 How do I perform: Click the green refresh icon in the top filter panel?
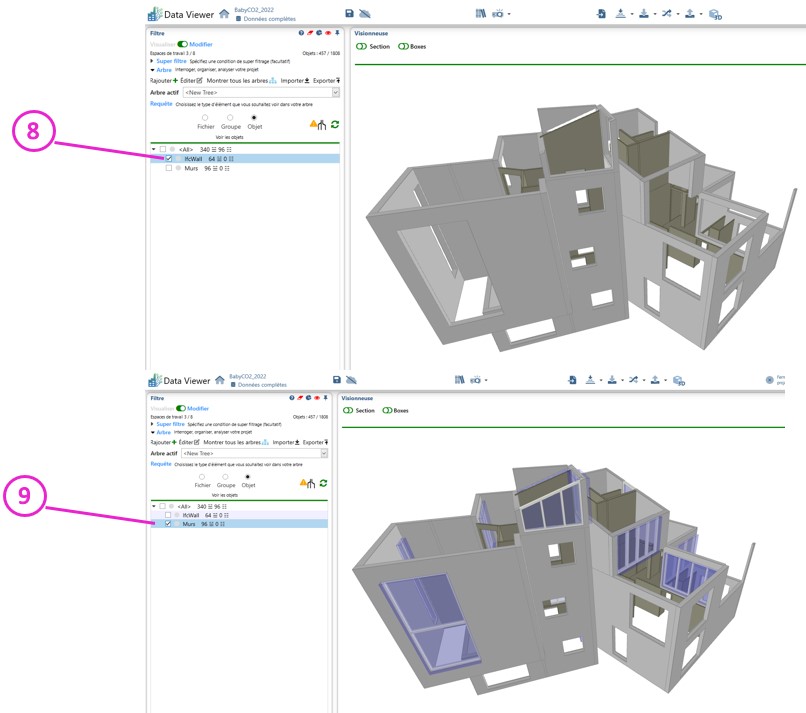pyautogui.click(x=335, y=125)
